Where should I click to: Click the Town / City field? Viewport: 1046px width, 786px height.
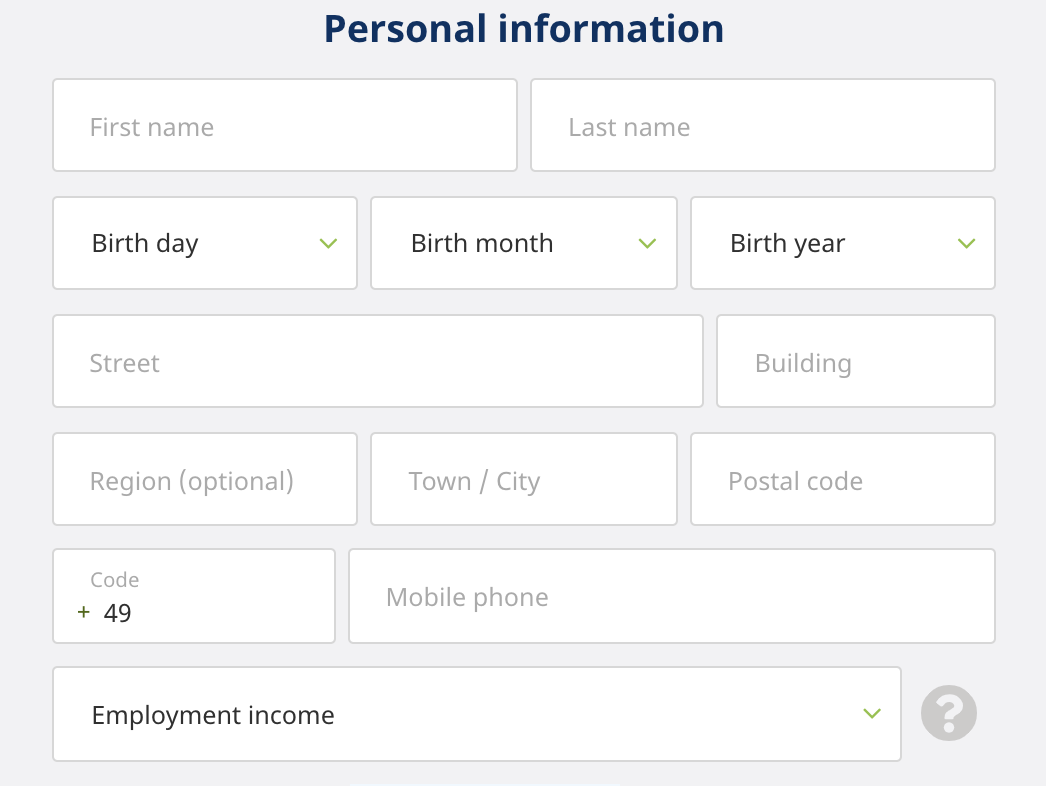pyautogui.click(x=523, y=480)
